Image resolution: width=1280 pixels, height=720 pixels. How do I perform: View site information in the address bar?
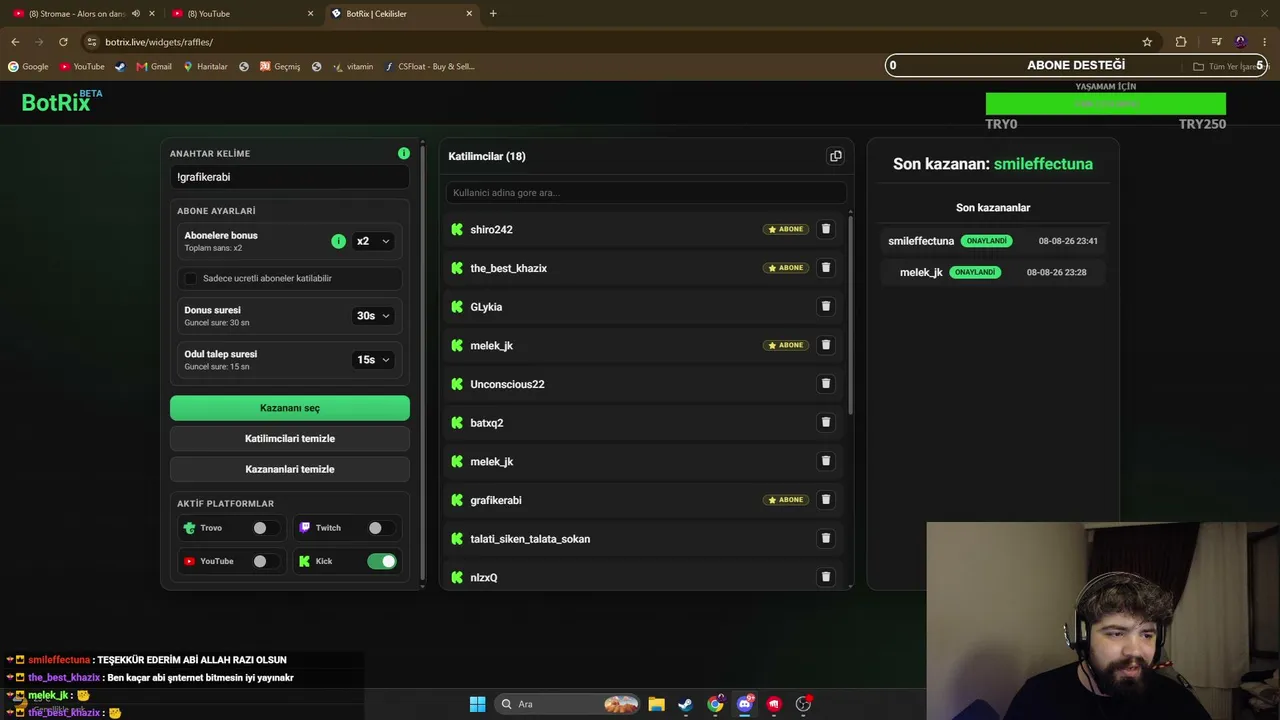[92, 42]
